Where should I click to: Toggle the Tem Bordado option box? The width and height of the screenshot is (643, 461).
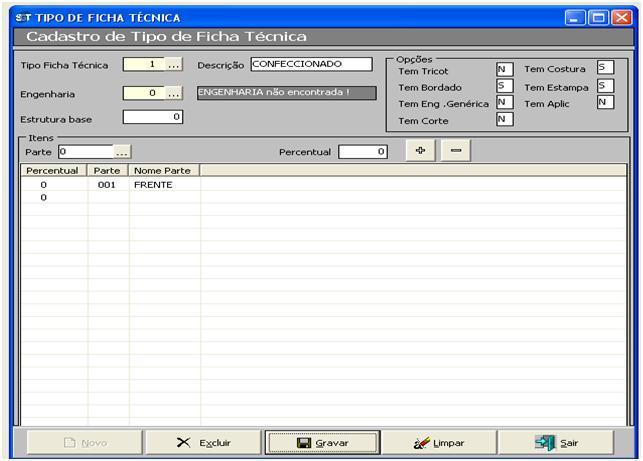pos(504,86)
